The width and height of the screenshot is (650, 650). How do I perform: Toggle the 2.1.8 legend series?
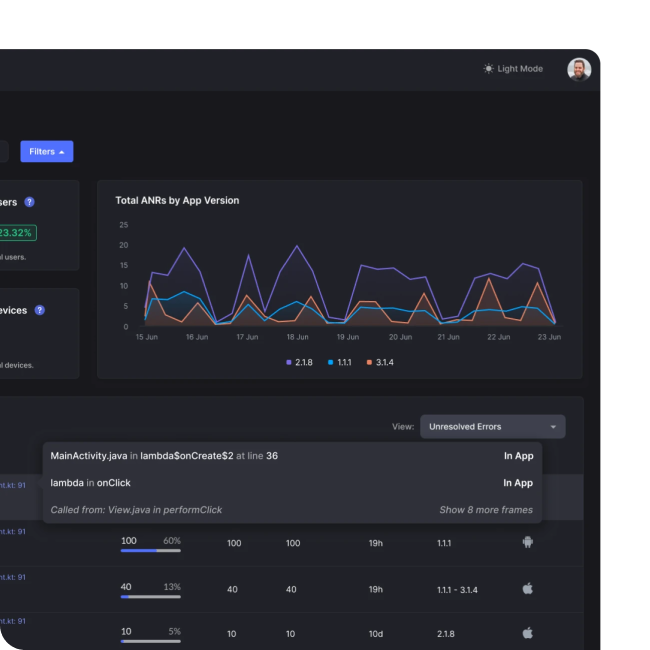click(x=299, y=362)
